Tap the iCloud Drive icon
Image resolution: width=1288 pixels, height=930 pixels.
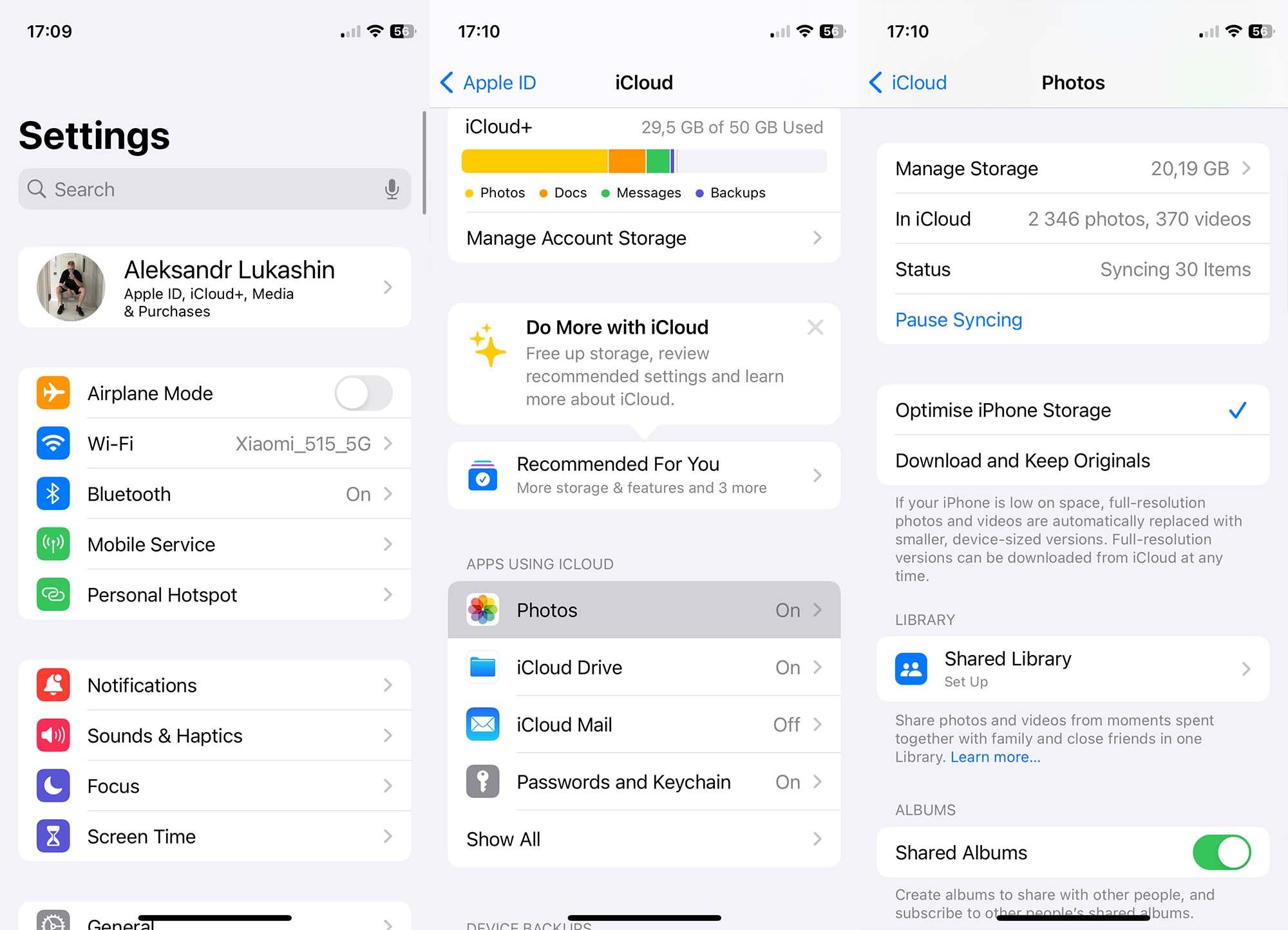point(482,666)
